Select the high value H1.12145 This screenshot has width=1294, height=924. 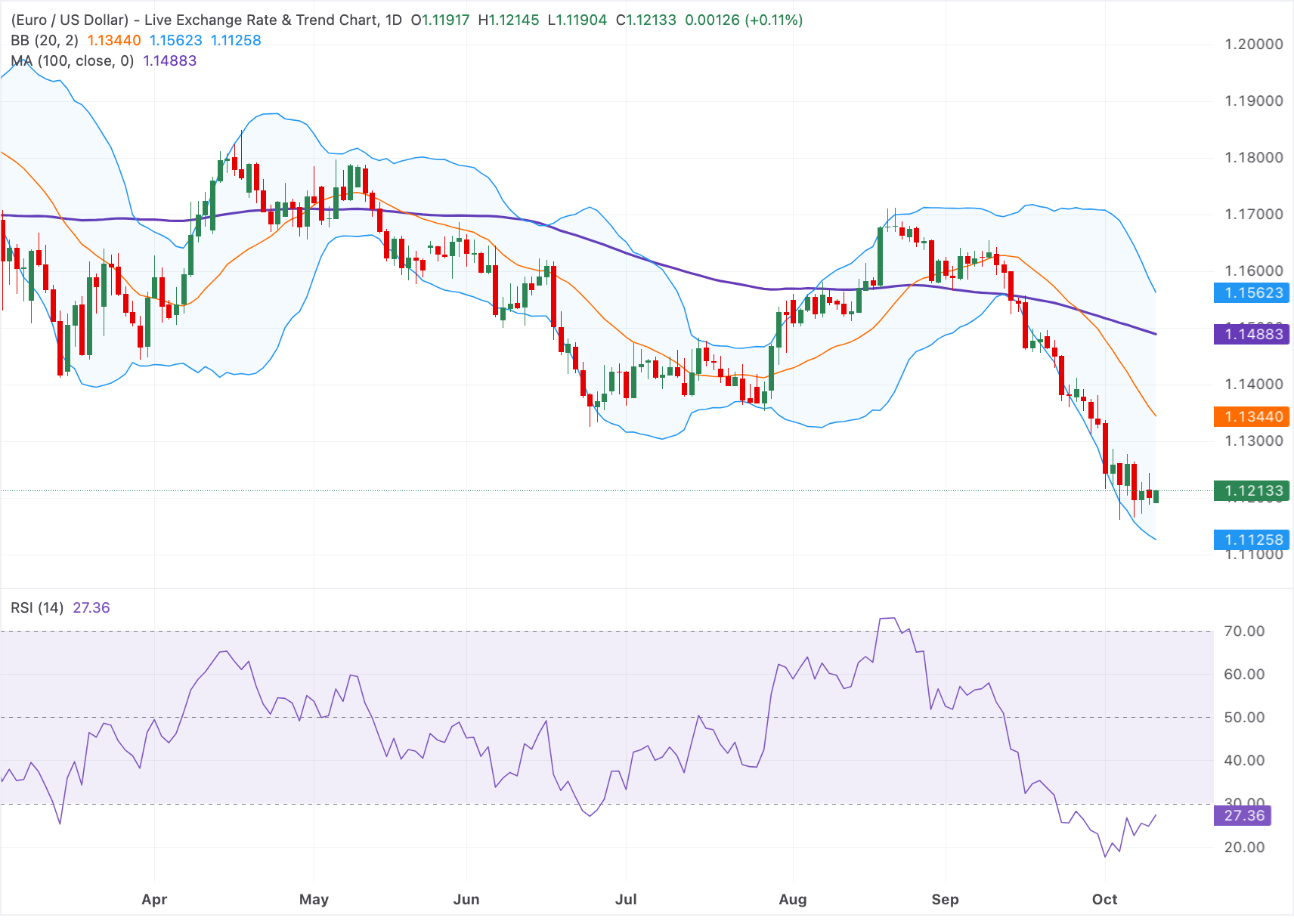[x=509, y=20]
